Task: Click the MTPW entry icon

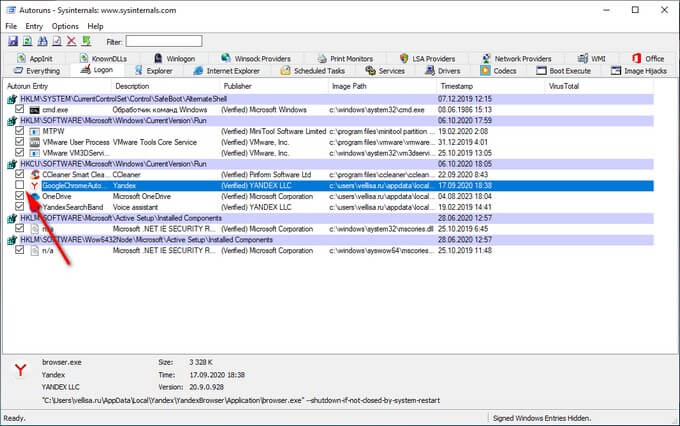Action: [34, 131]
